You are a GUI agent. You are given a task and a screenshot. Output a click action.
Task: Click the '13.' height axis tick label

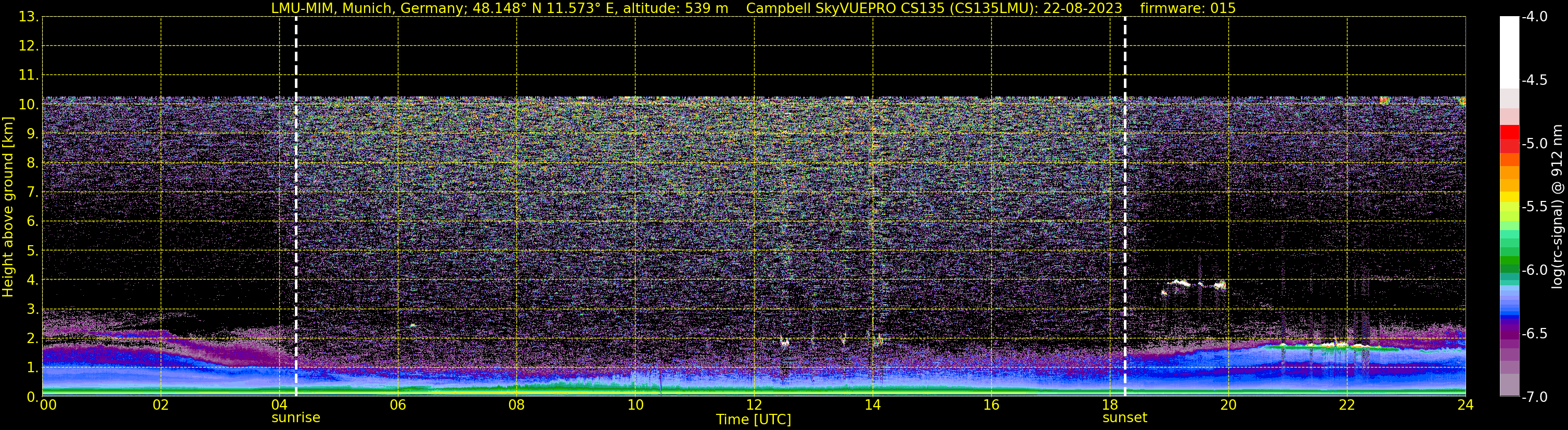click(x=29, y=17)
